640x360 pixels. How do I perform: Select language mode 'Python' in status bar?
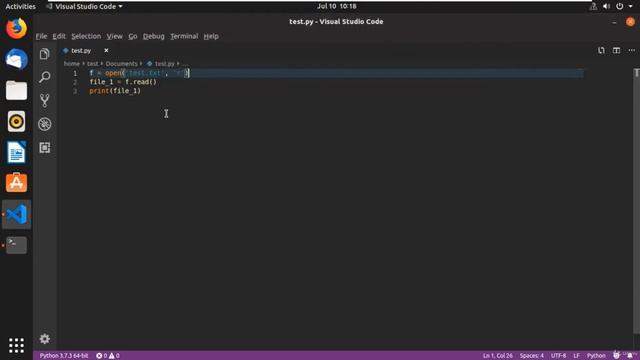596,356
